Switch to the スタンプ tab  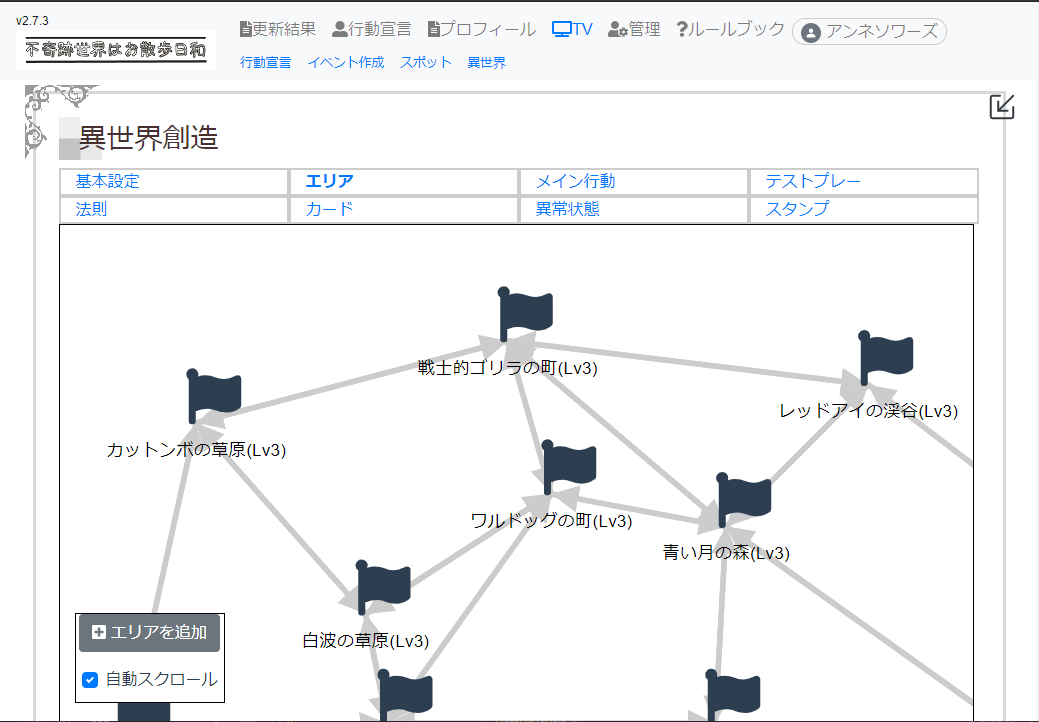click(864, 209)
